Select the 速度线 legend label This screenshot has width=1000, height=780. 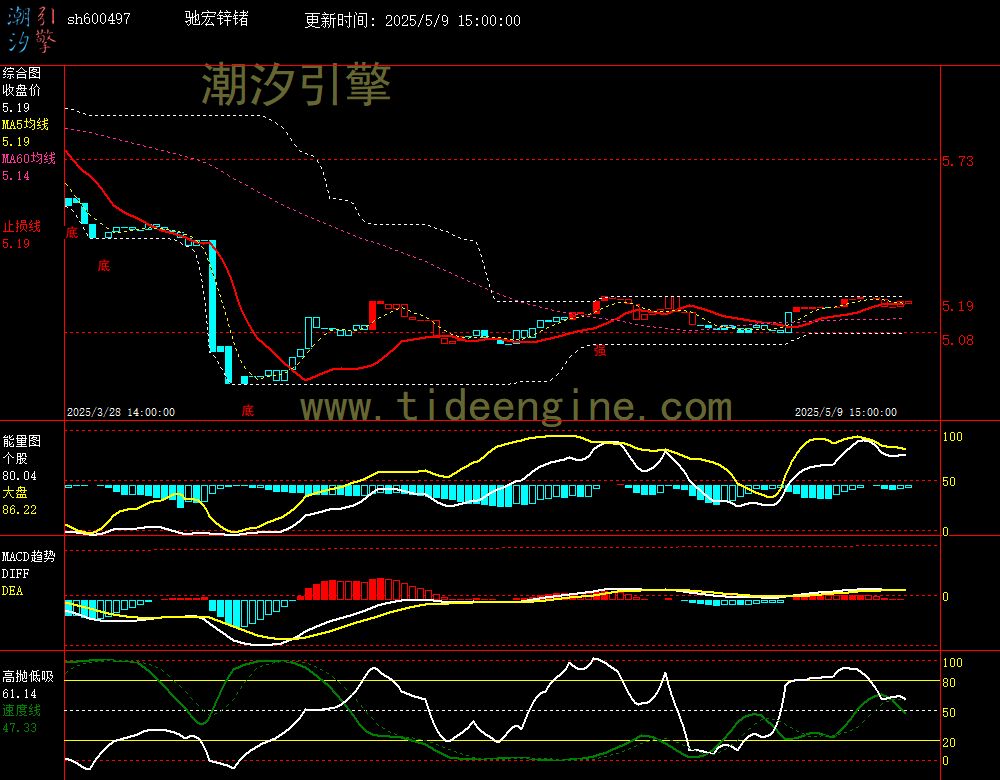pyautogui.click(x=21, y=710)
